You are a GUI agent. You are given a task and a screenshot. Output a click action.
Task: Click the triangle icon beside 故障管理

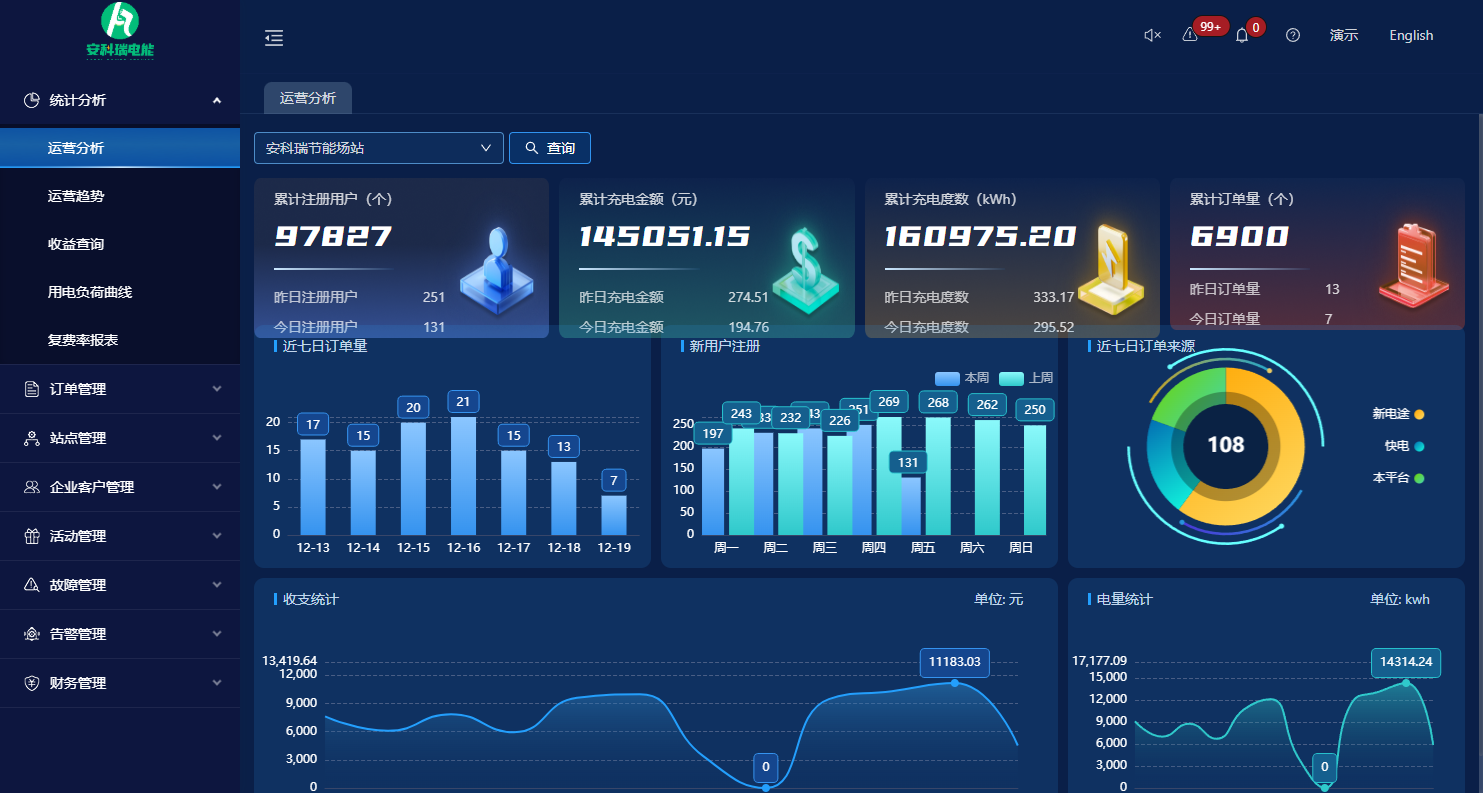click(x=32, y=585)
